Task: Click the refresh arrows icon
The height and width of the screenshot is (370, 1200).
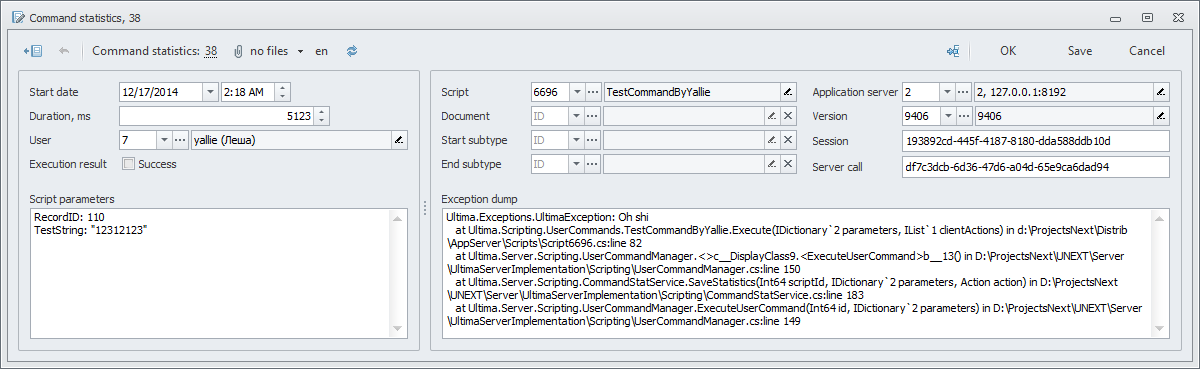Action: (352, 50)
